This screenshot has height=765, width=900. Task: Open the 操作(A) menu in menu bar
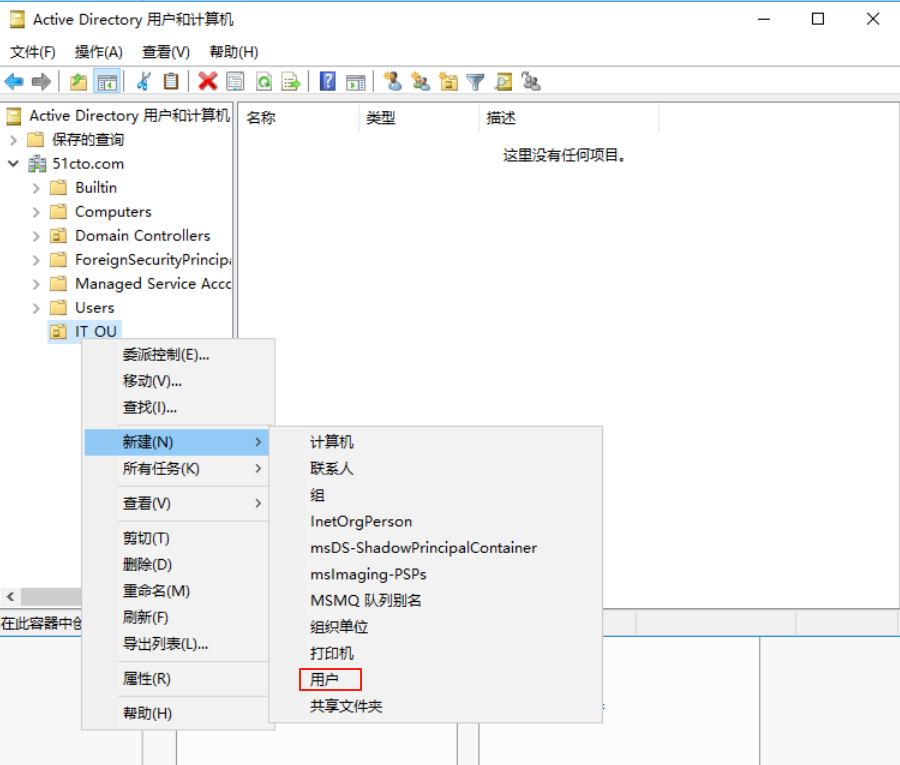coord(99,52)
